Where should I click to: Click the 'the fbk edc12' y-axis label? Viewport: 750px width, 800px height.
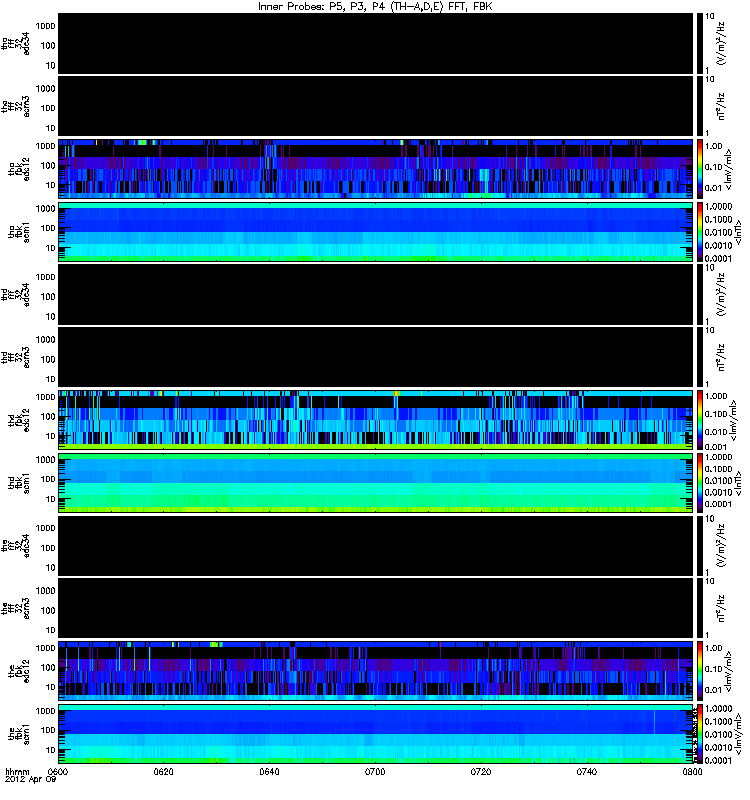pos(19,671)
